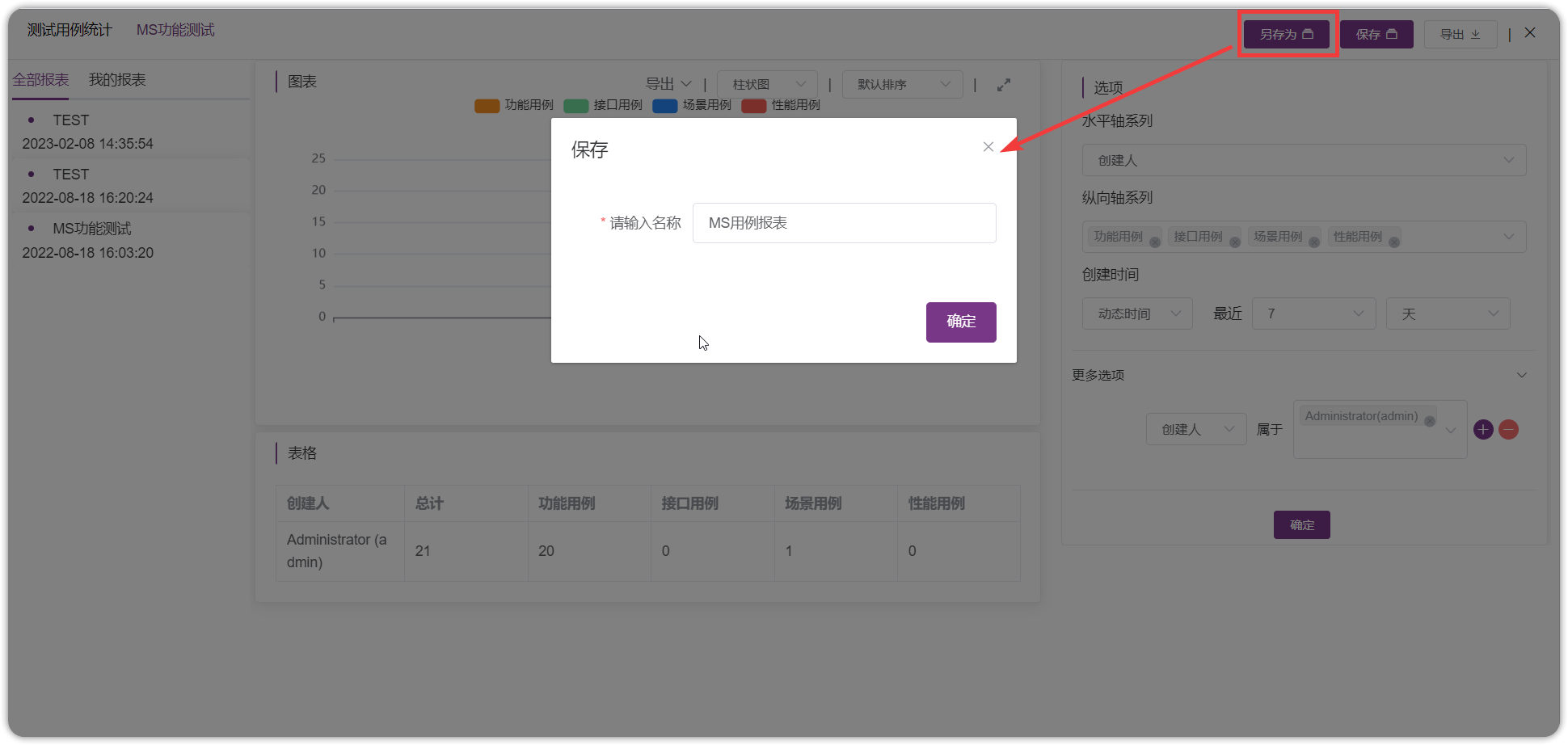The width and height of the screenshot is (1568, 745).
Task: Open the 天 time unit dropdown
Action: click(1448, 314)
